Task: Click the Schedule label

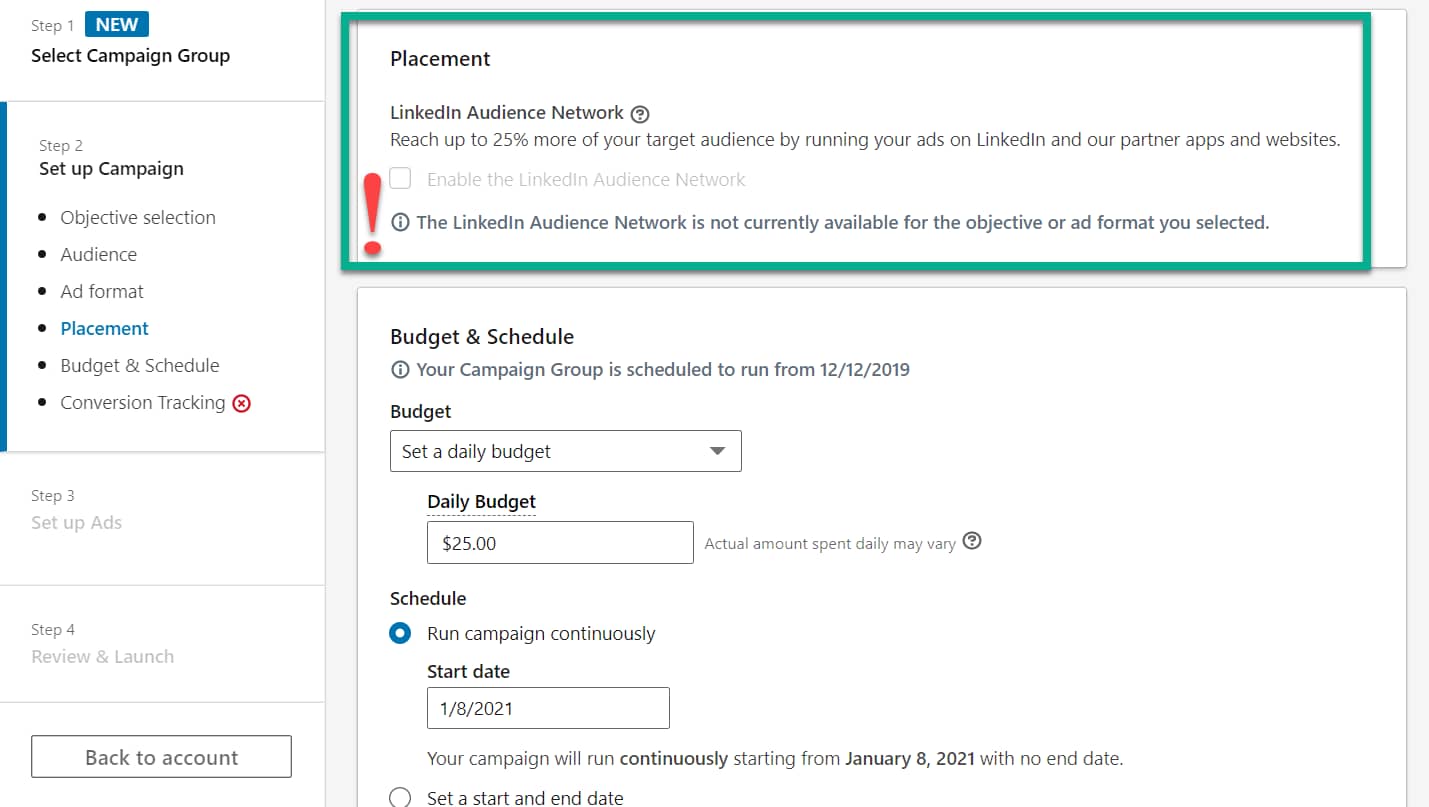Action: coord(428,598)
